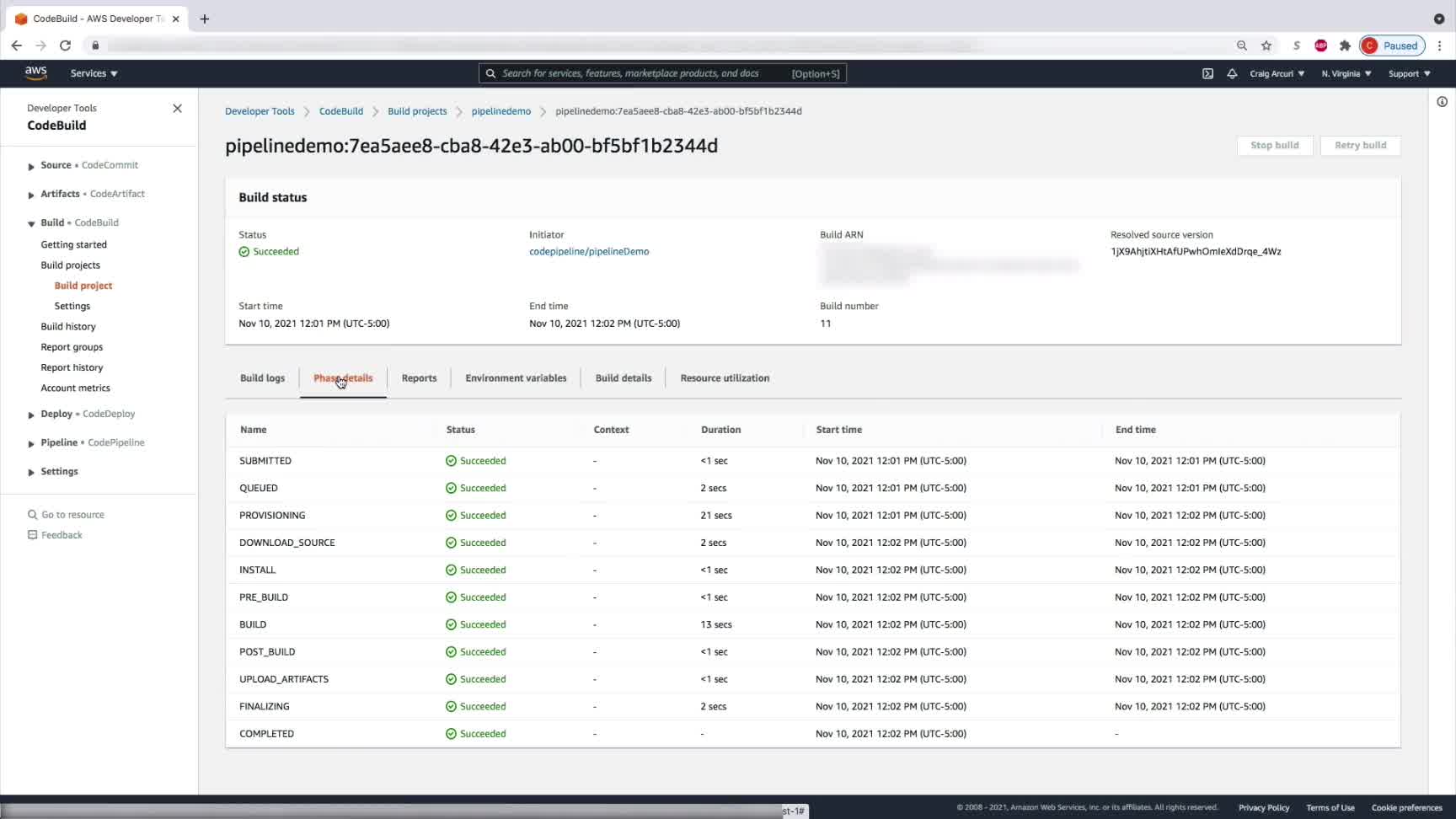Switch to the Build logs tab
Screen dimensions: 1456x819
point(262,378)
